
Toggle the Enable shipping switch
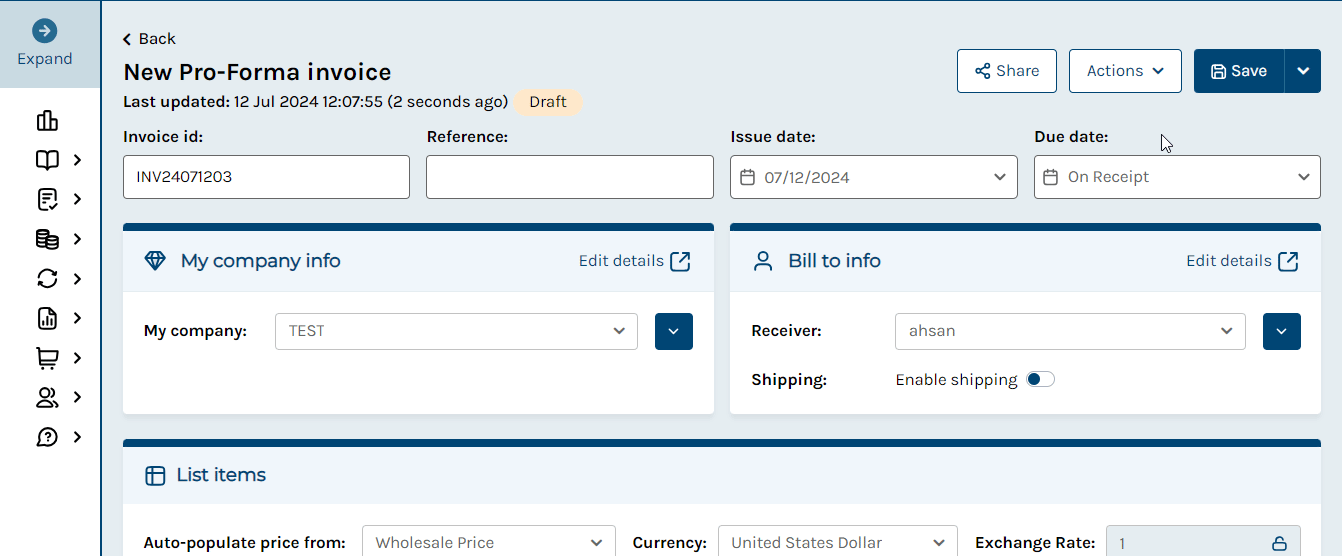coord(1040,380)
